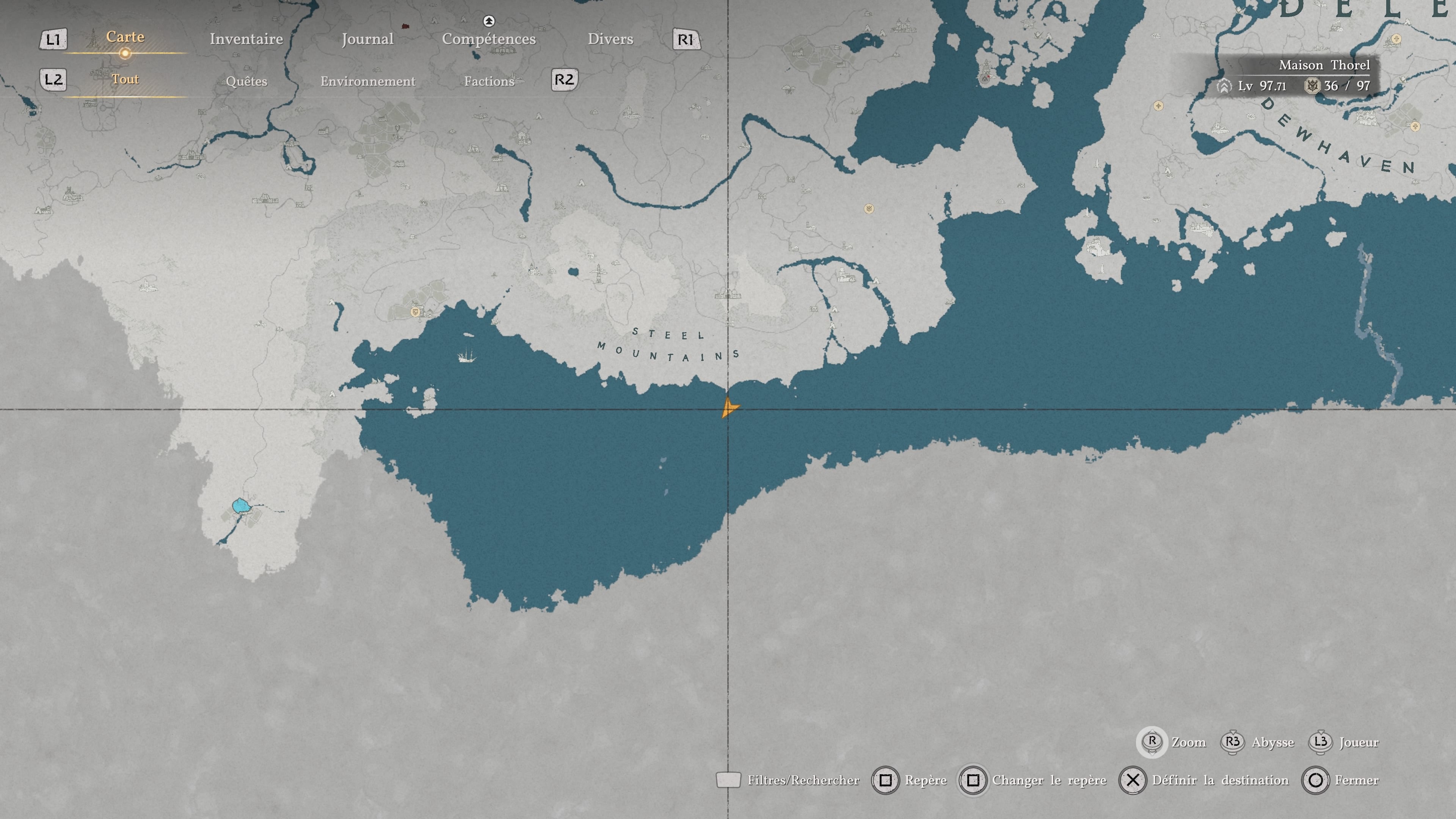The image size is (1456, 819).
Task: Click the Lv 97.71 level value
Action: click(1262, 86)
